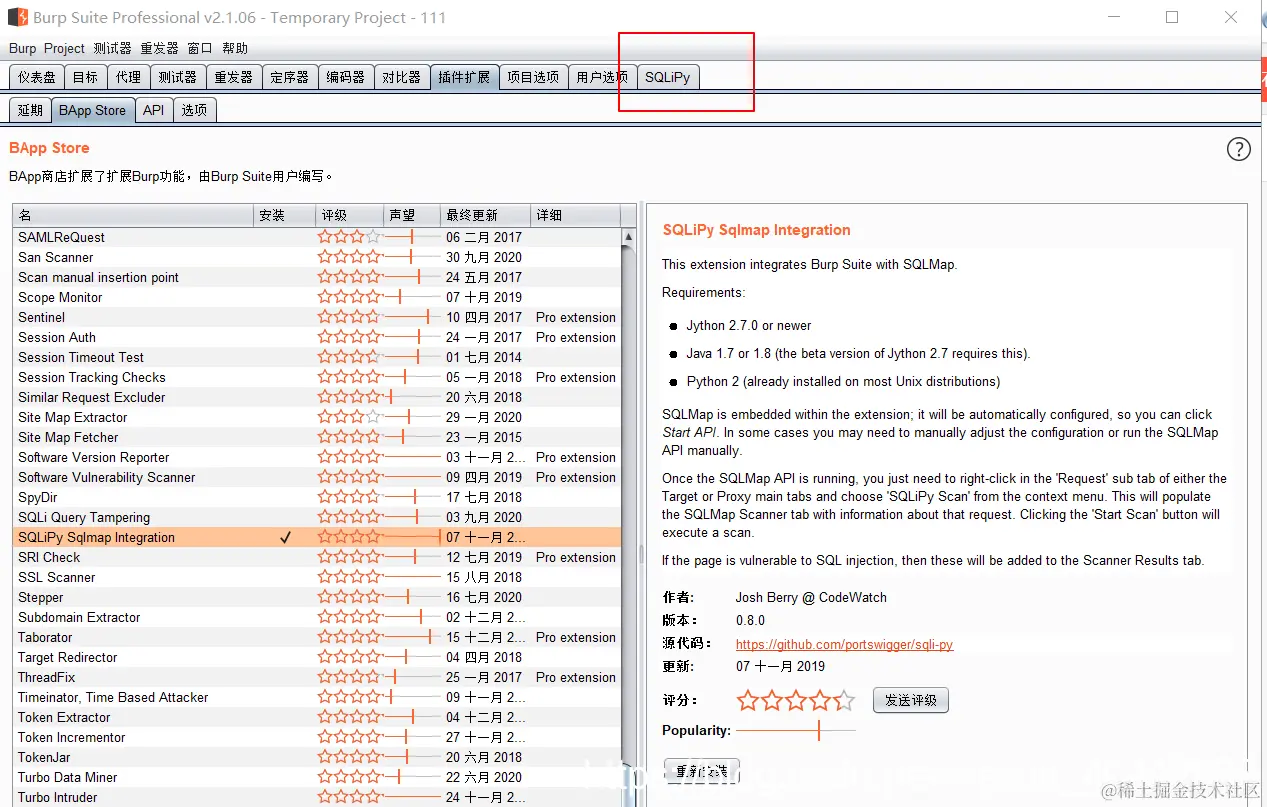
Task: Sort list by 安装 column header
Action: coord(284,215)
